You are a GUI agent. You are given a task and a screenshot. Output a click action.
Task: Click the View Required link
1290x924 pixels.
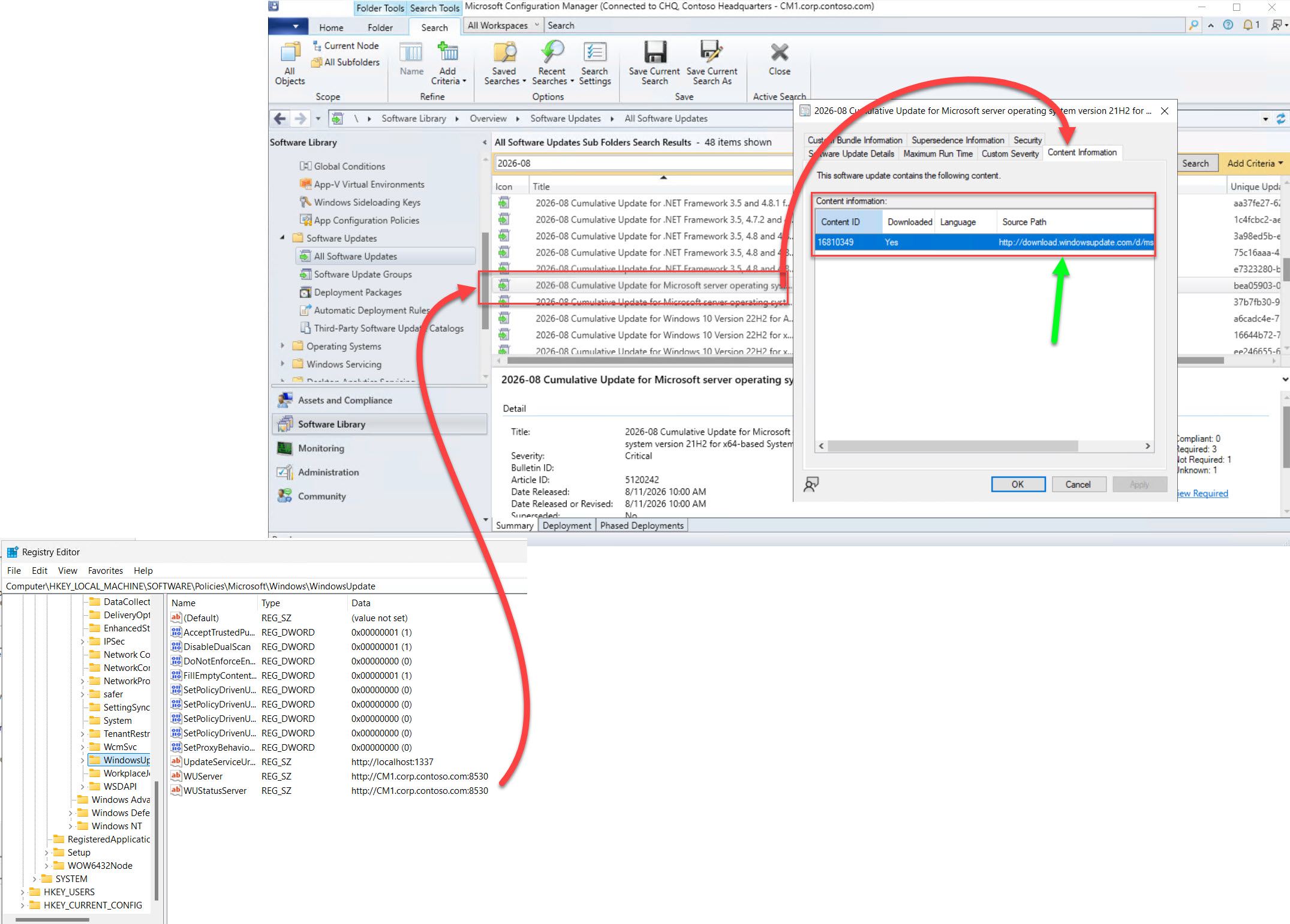[1202, 493]
